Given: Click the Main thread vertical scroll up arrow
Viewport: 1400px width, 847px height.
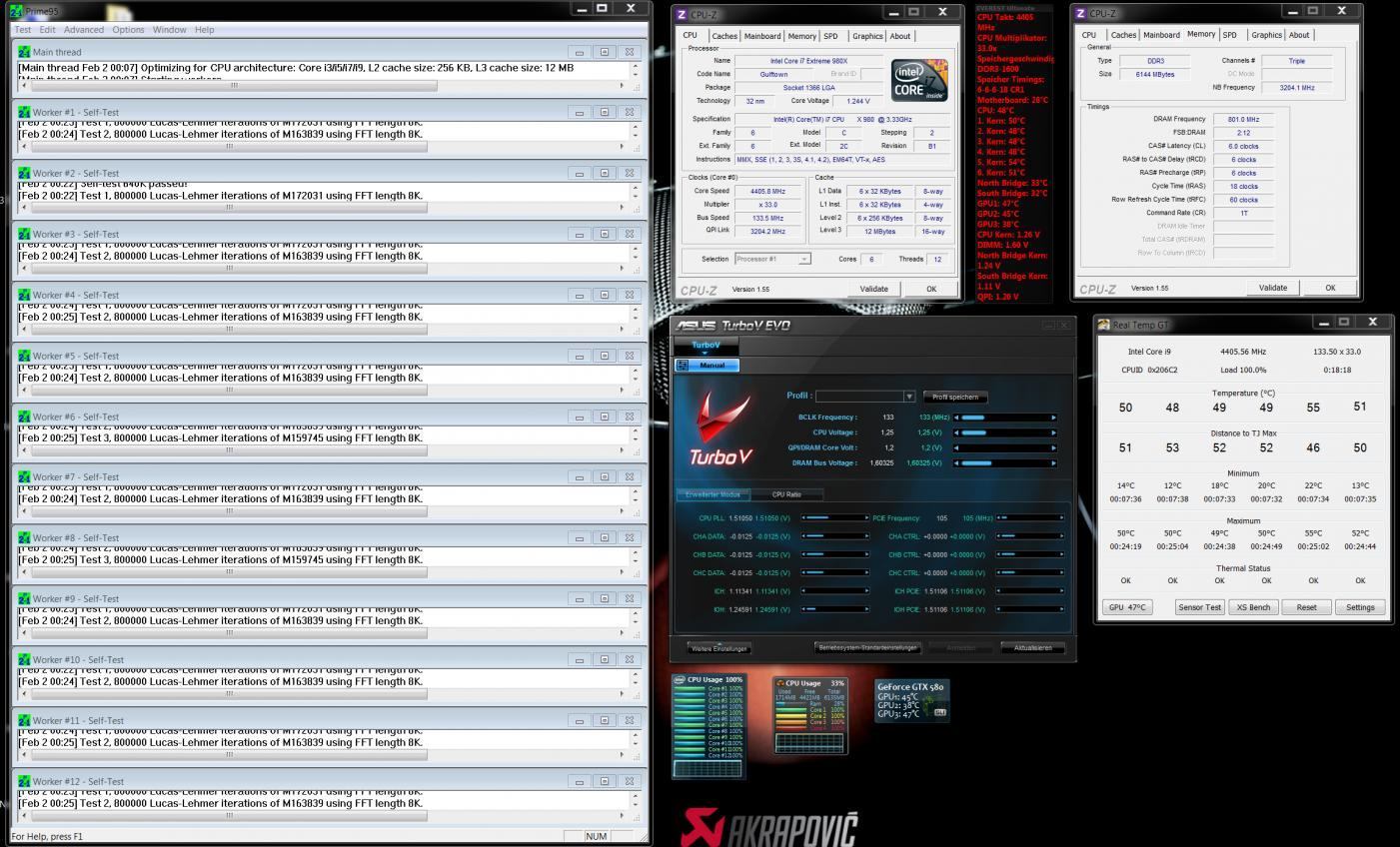Looking at the screenshot, I should pyautogui.click(x=636, y=68).
